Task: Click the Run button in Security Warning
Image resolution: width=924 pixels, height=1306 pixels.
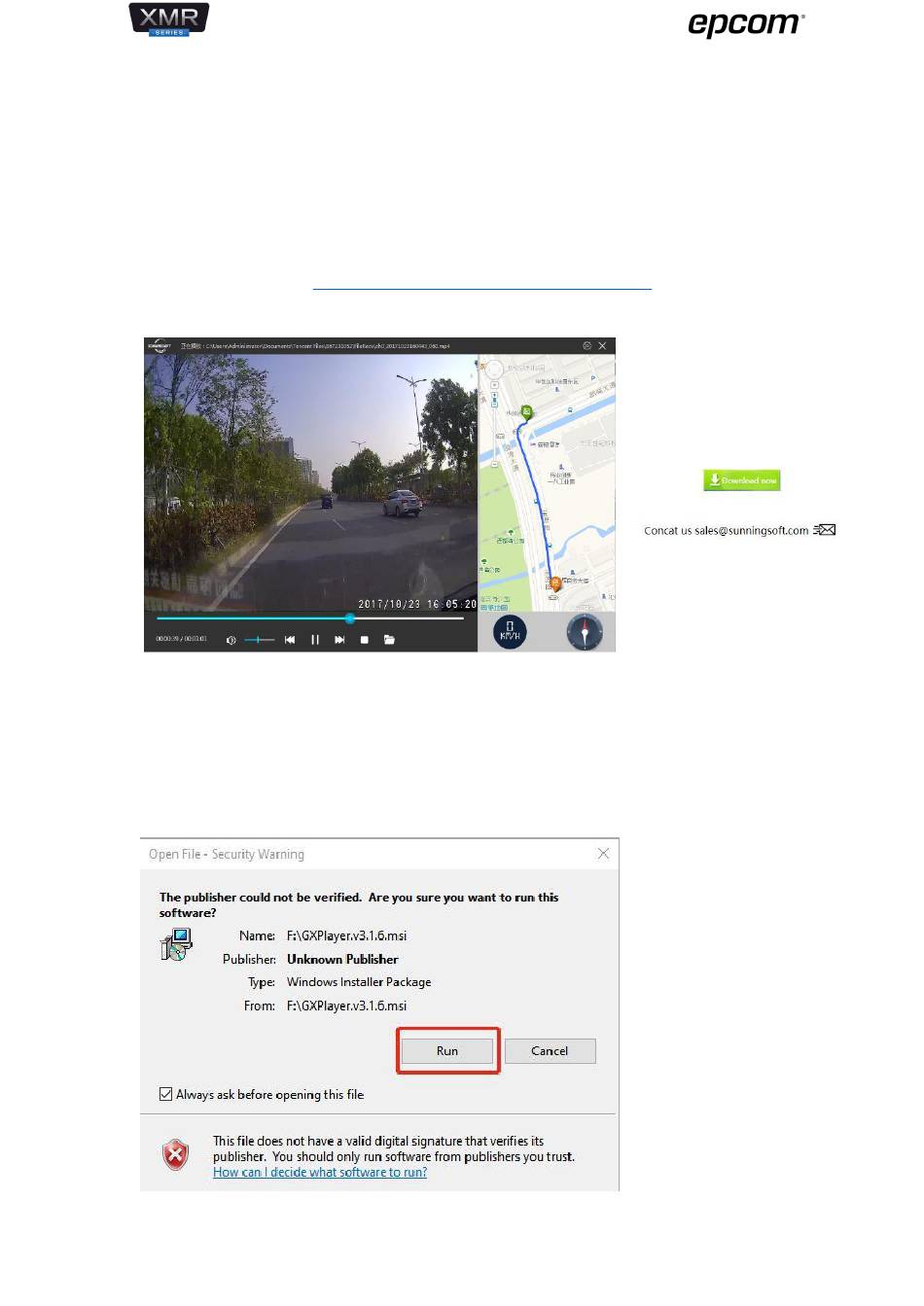Action: pos(447,1050)
